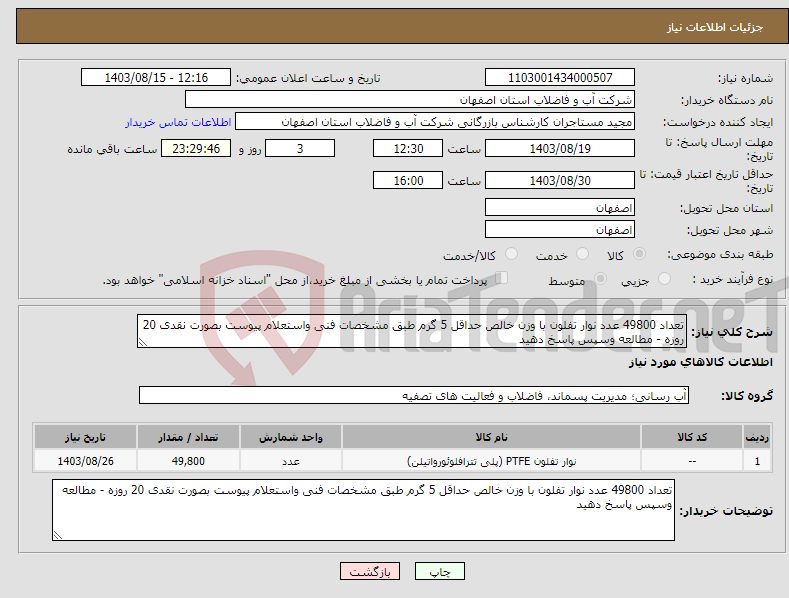The height and width of the screenshot is (598, 789).
Task: Click the code cell showing --
Action: [692, 461]
